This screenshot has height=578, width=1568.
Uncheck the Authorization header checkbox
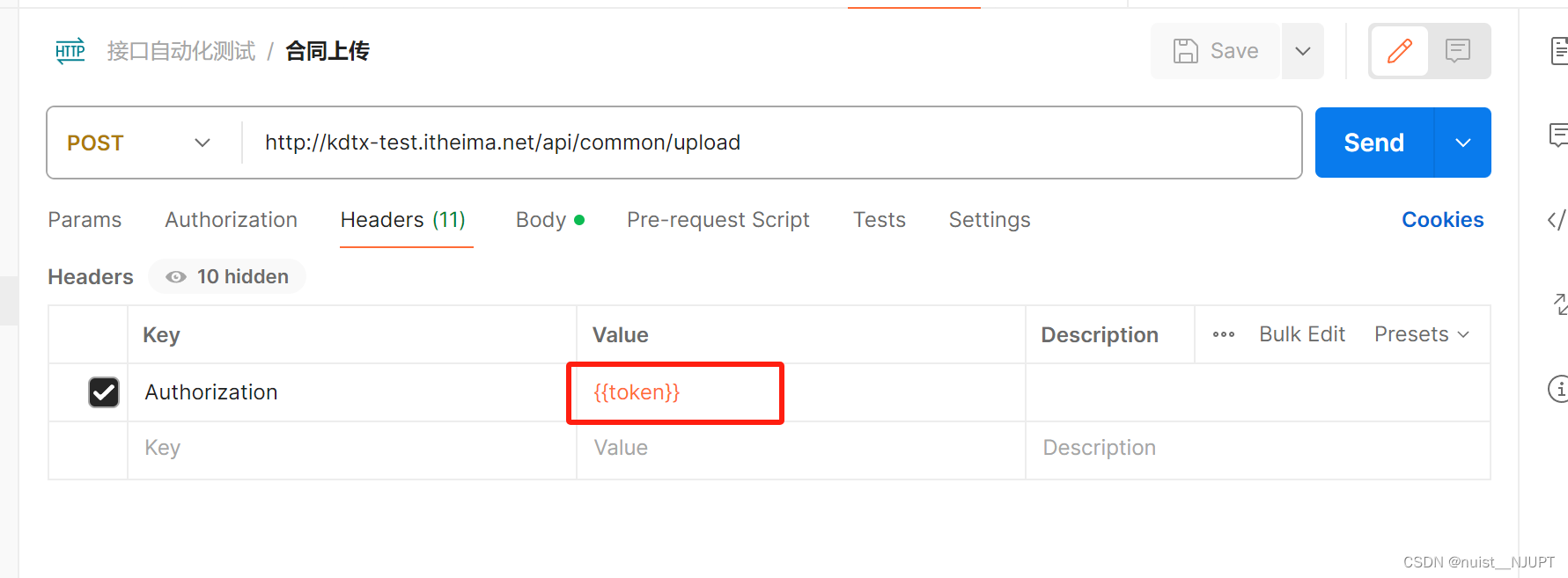[x=104, y=392]
